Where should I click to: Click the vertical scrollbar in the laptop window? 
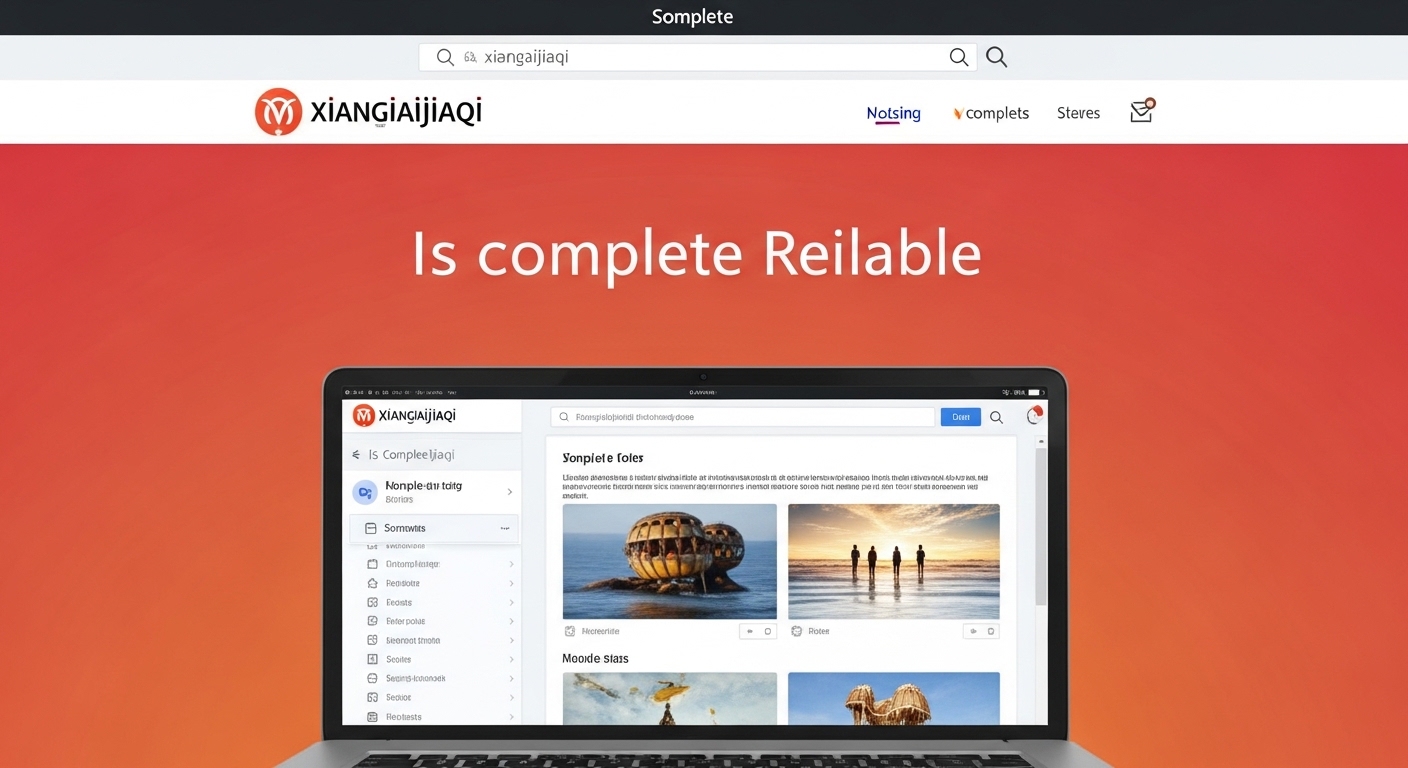(x=1040, y=530)
